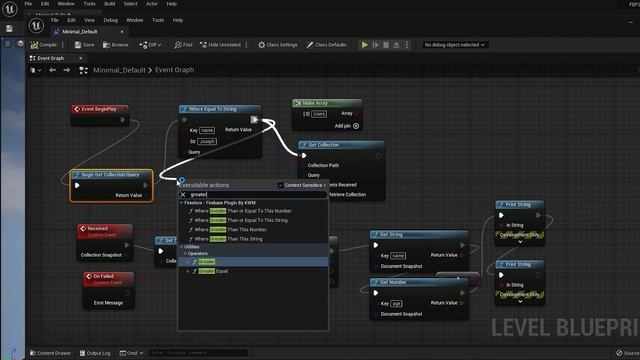This screenshot has width=640, height=360.
Task: Open the blueprint File menu
Action: [x=55, y=20]
